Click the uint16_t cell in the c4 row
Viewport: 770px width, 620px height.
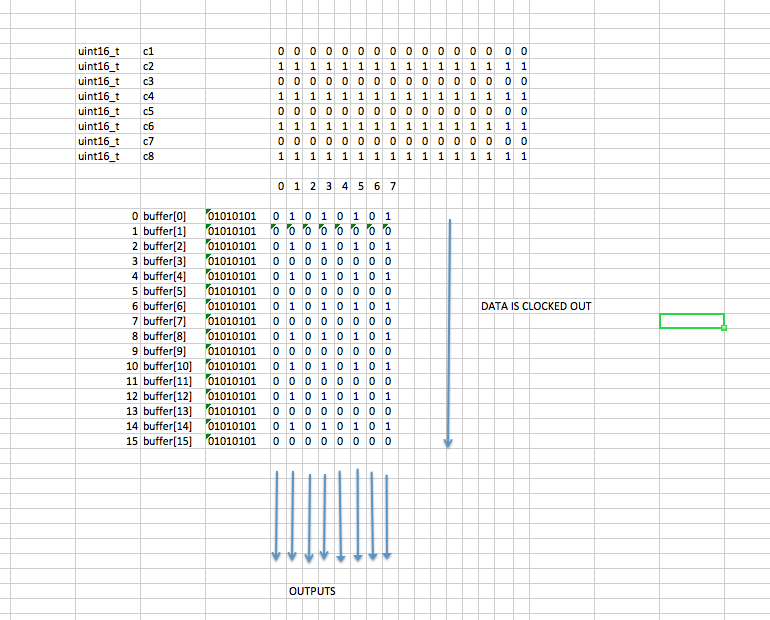click(108, 96)
